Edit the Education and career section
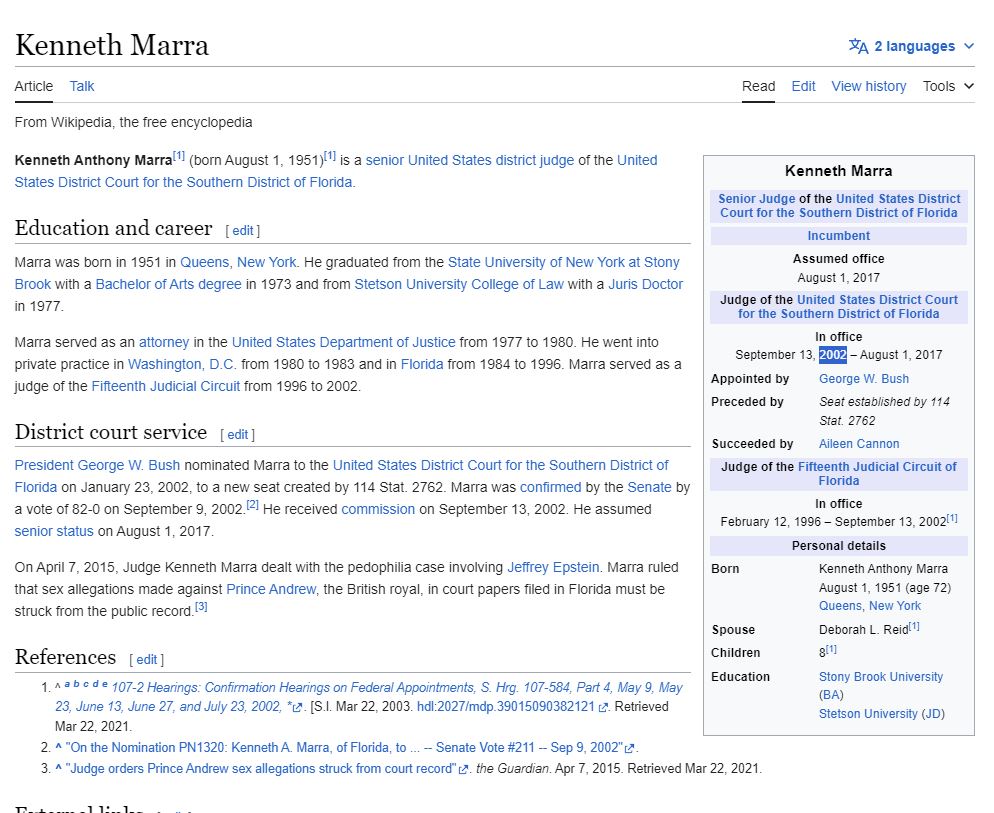Screen dimensions: 994x813 point(243,231)
